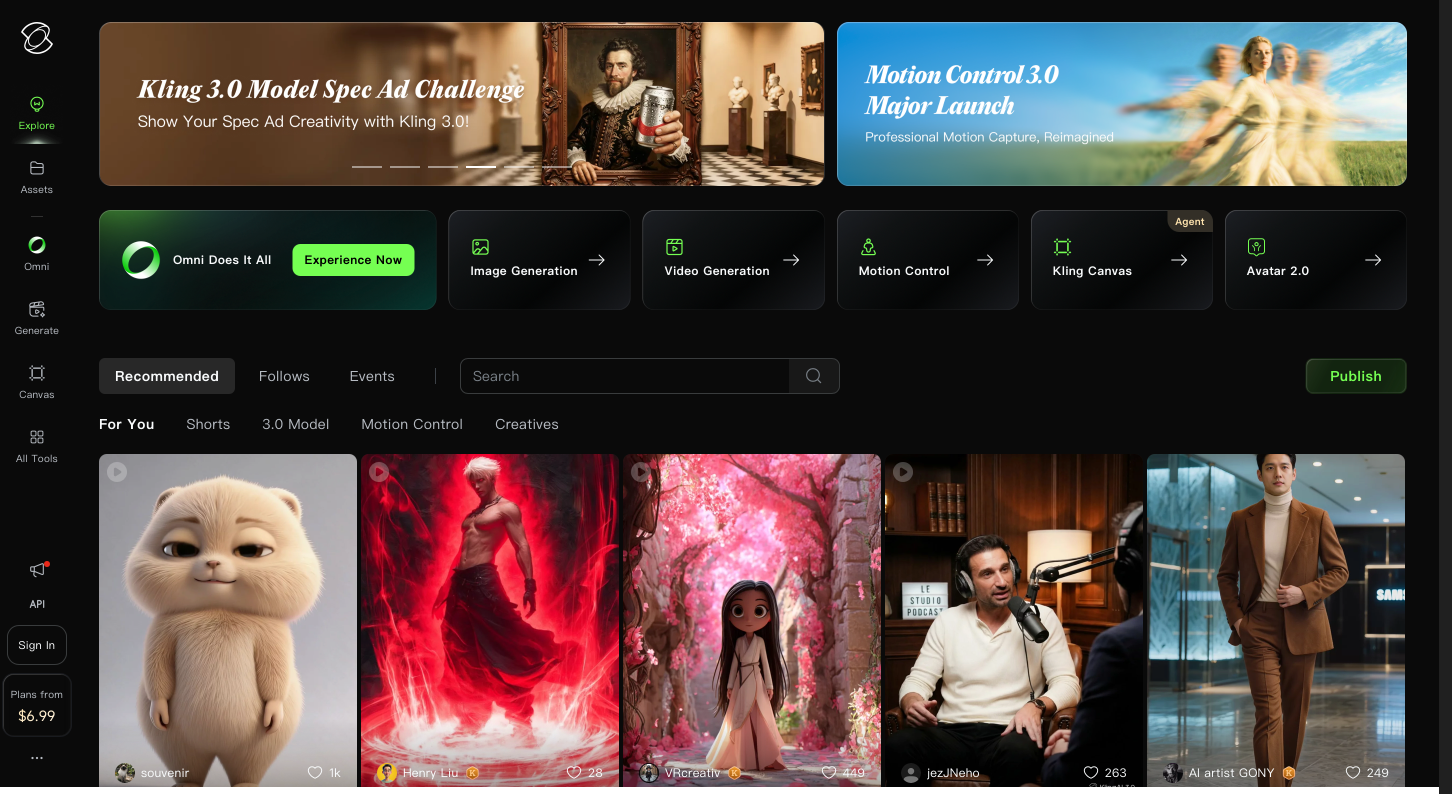The image size is (1452, 794).
Task: Open the red warrior video by Henry Liu
Action: click(490, 620)
